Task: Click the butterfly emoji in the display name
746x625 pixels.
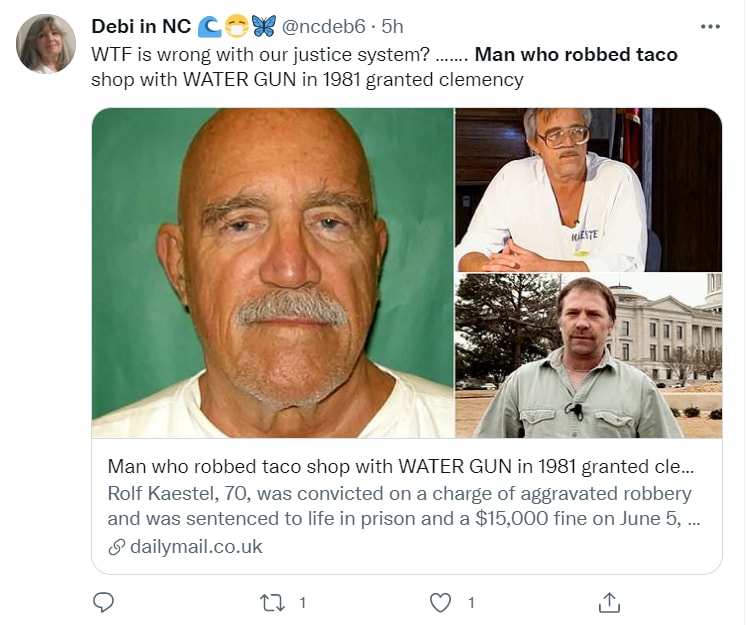Action: [264, 26]
